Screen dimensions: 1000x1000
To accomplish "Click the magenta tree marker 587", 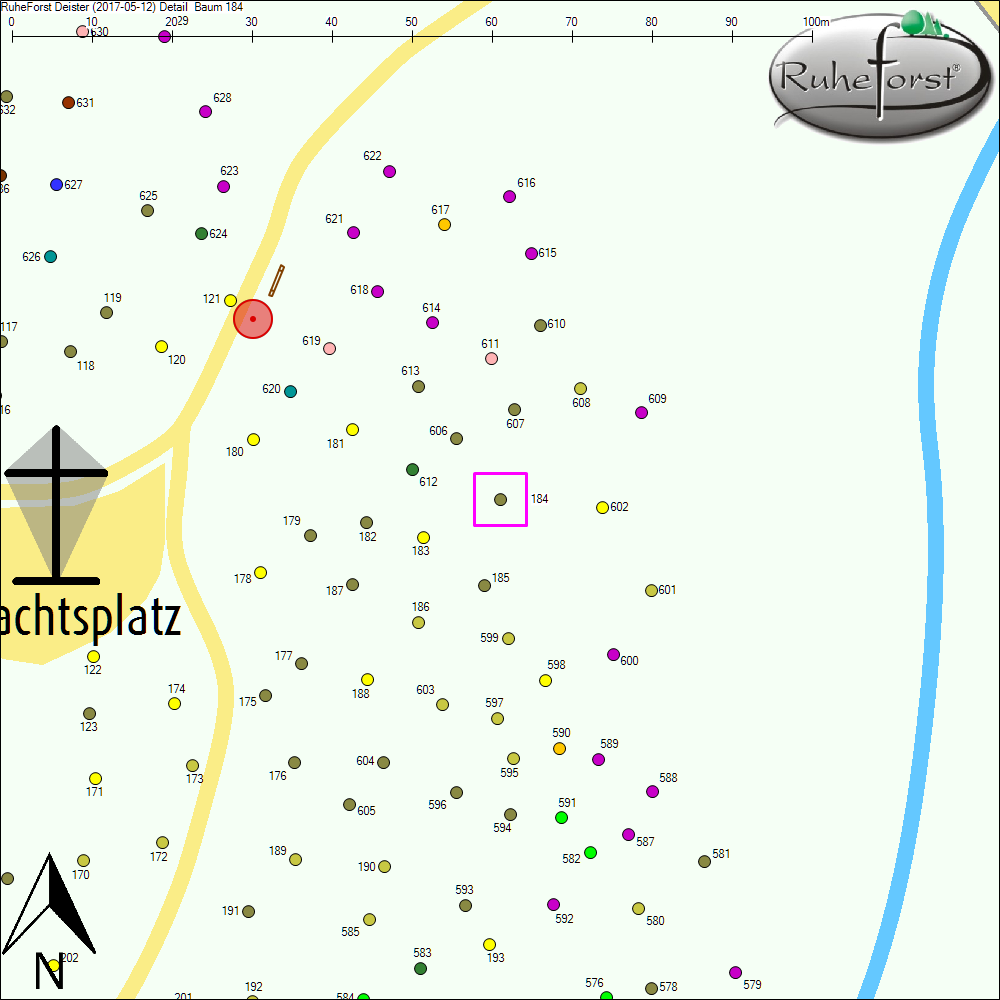I will point(628,833).
